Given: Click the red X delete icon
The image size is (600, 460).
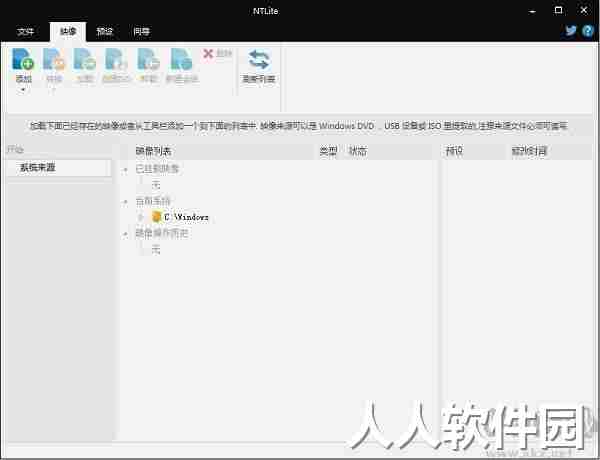Looking at the screenshot, I should pos(208,54).
